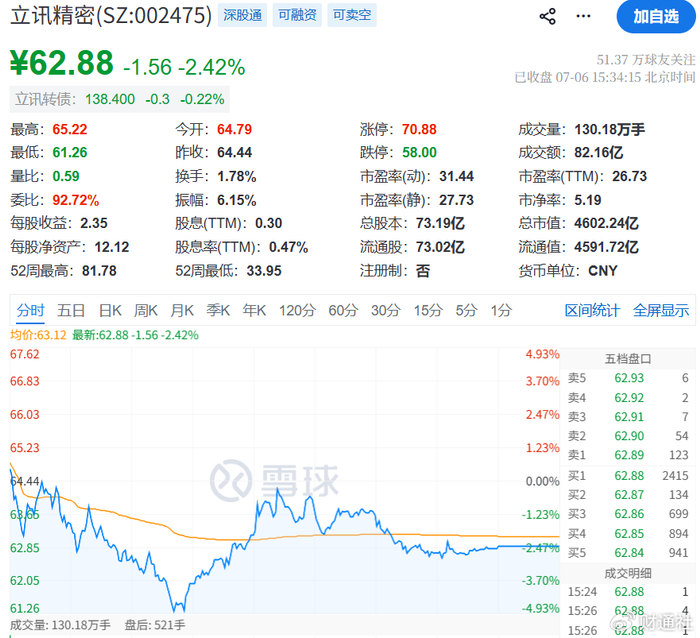Click the 买1 row with volume 2415
Viewport: 700px width, 638px height.
628,475
